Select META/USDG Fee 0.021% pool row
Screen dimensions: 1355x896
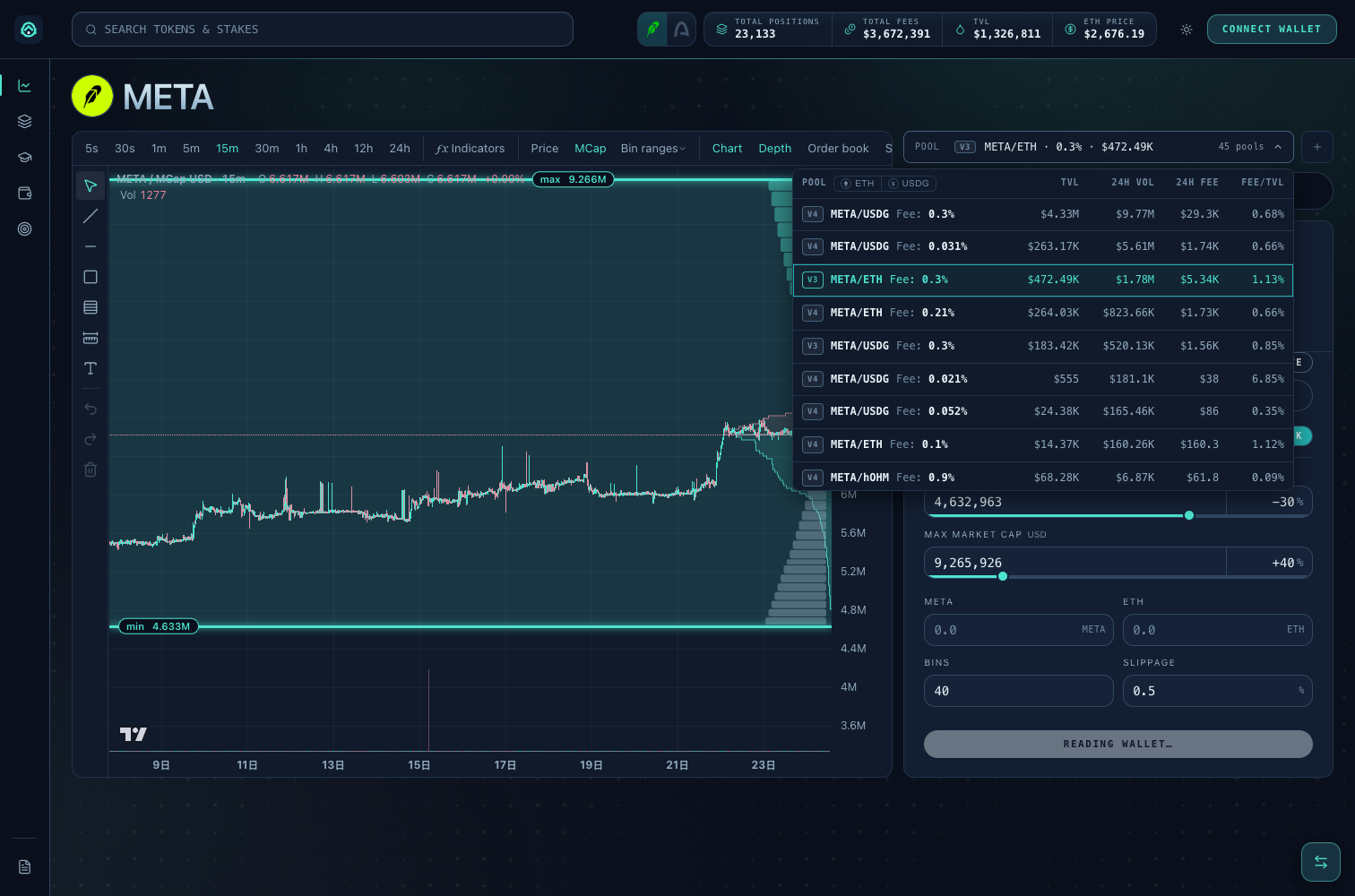pyautogui.click(x=1043, y=379)
